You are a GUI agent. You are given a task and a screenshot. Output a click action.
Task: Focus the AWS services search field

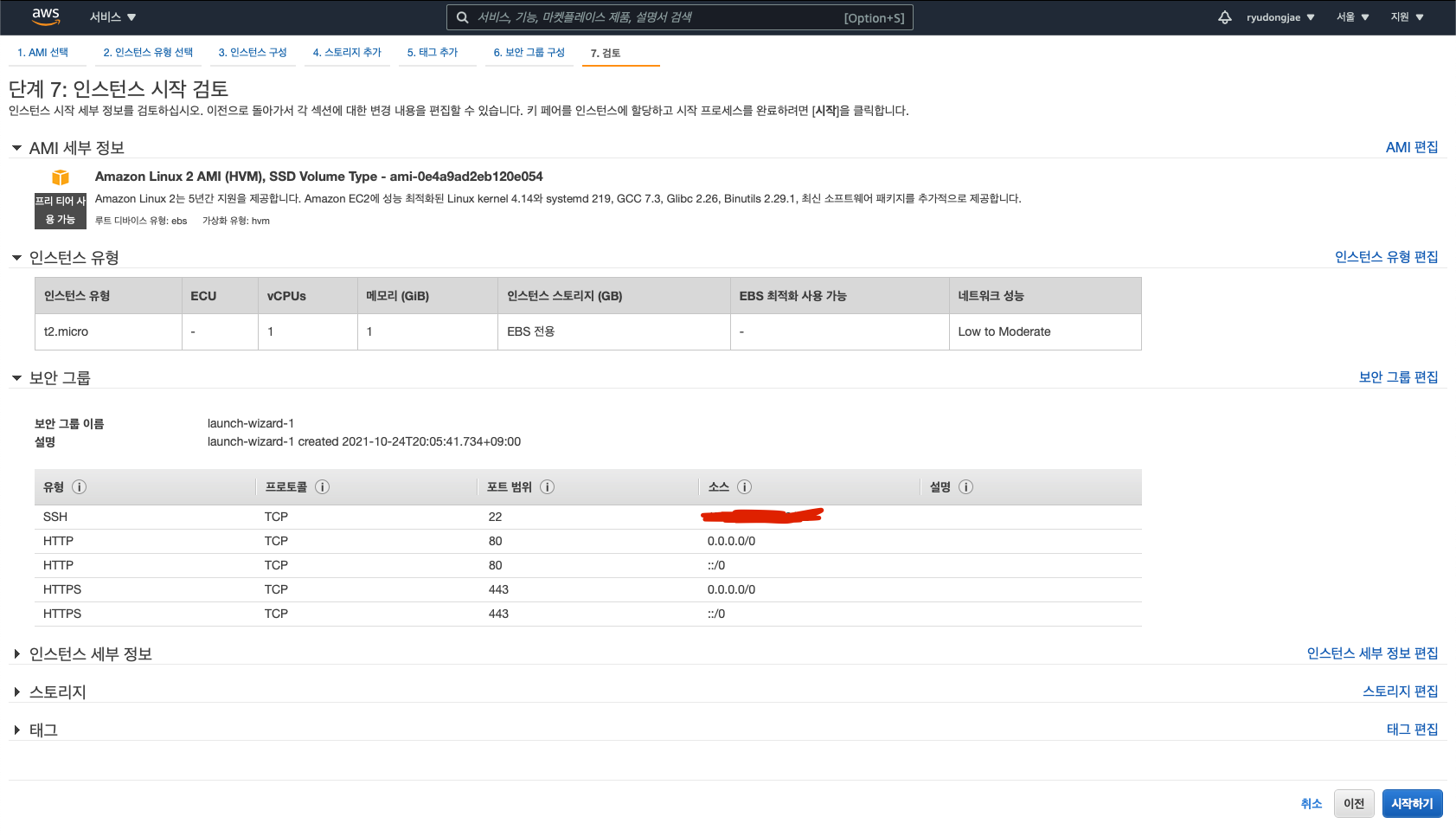(680, 17)
